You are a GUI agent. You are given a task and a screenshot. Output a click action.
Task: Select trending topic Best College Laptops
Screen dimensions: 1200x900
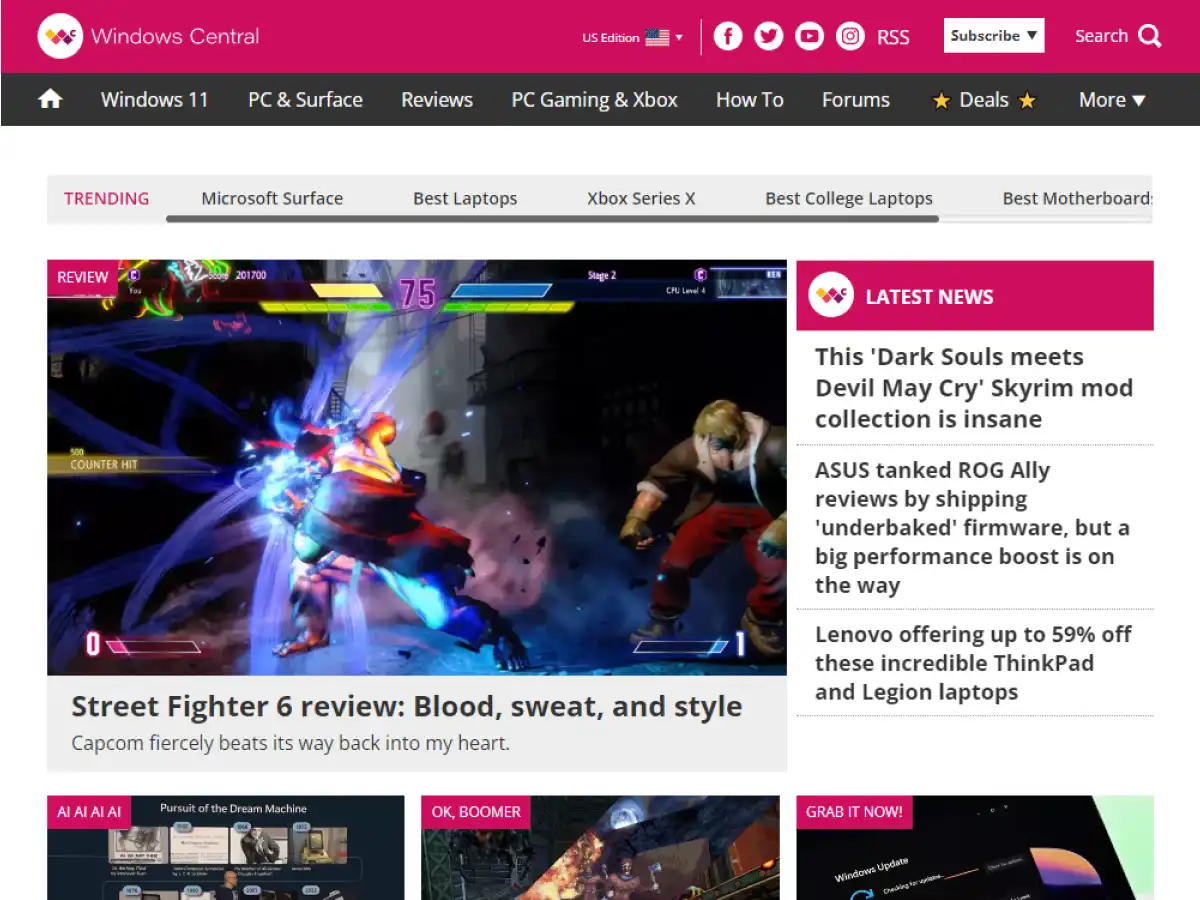tap(849, 198)
